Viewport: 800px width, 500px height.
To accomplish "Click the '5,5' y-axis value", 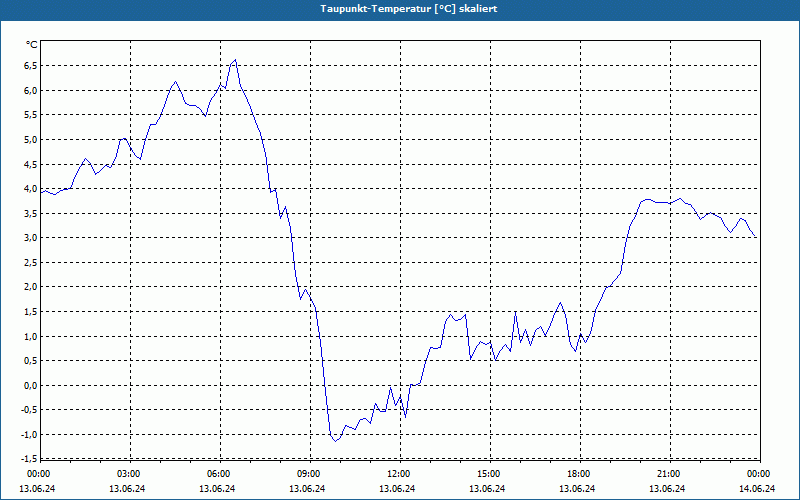I will 31,115.
